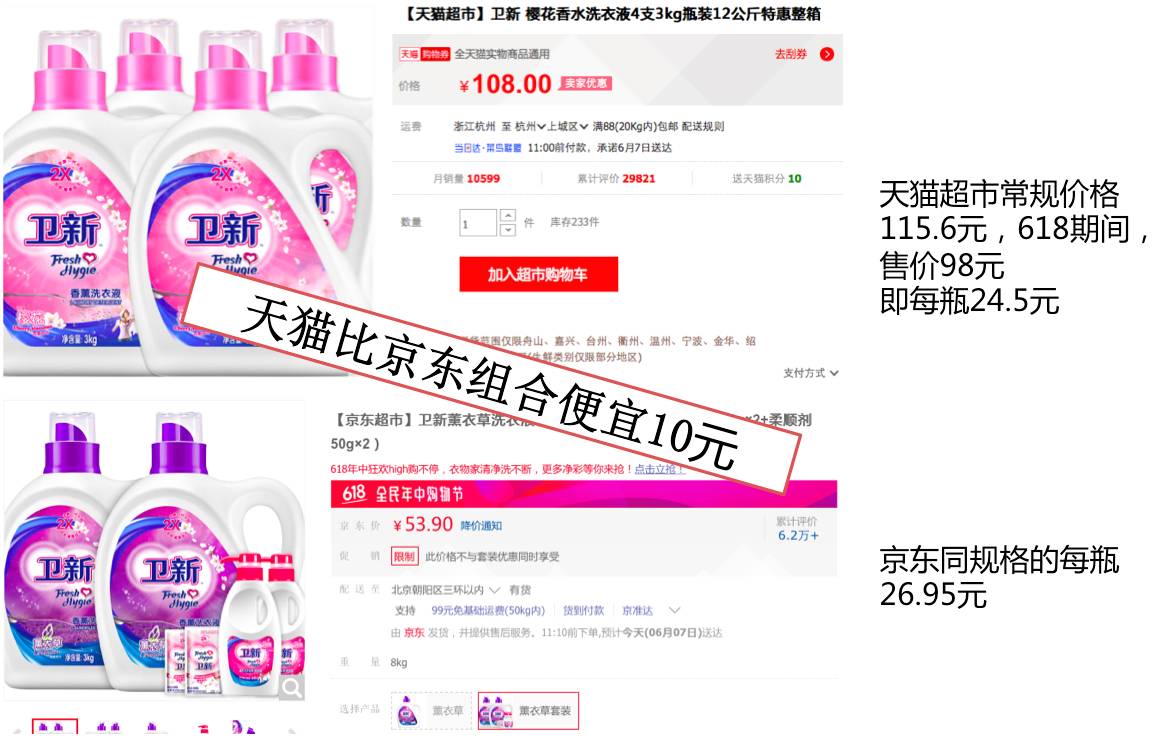The image size is (1159, 742).
Task: Open the 上城区 district dropdown
Action: 568,126
